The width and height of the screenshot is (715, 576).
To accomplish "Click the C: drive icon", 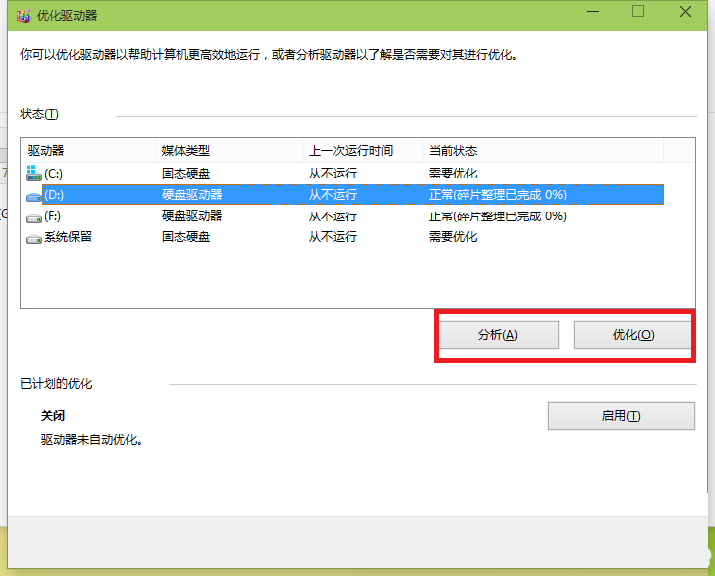I will click(34, 173).
